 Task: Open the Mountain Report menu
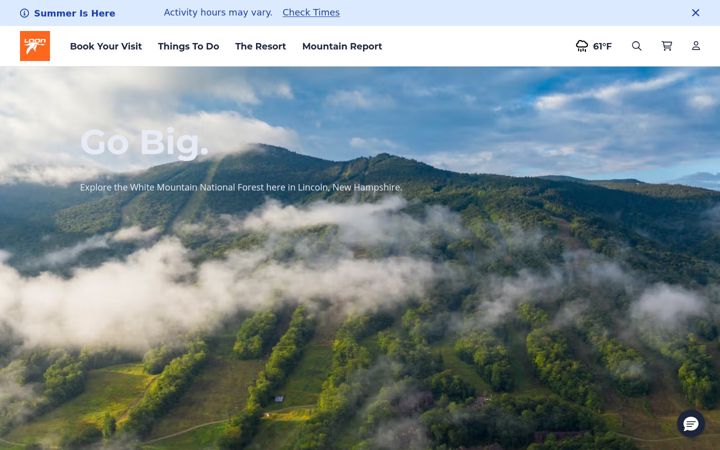pos(342,46)
